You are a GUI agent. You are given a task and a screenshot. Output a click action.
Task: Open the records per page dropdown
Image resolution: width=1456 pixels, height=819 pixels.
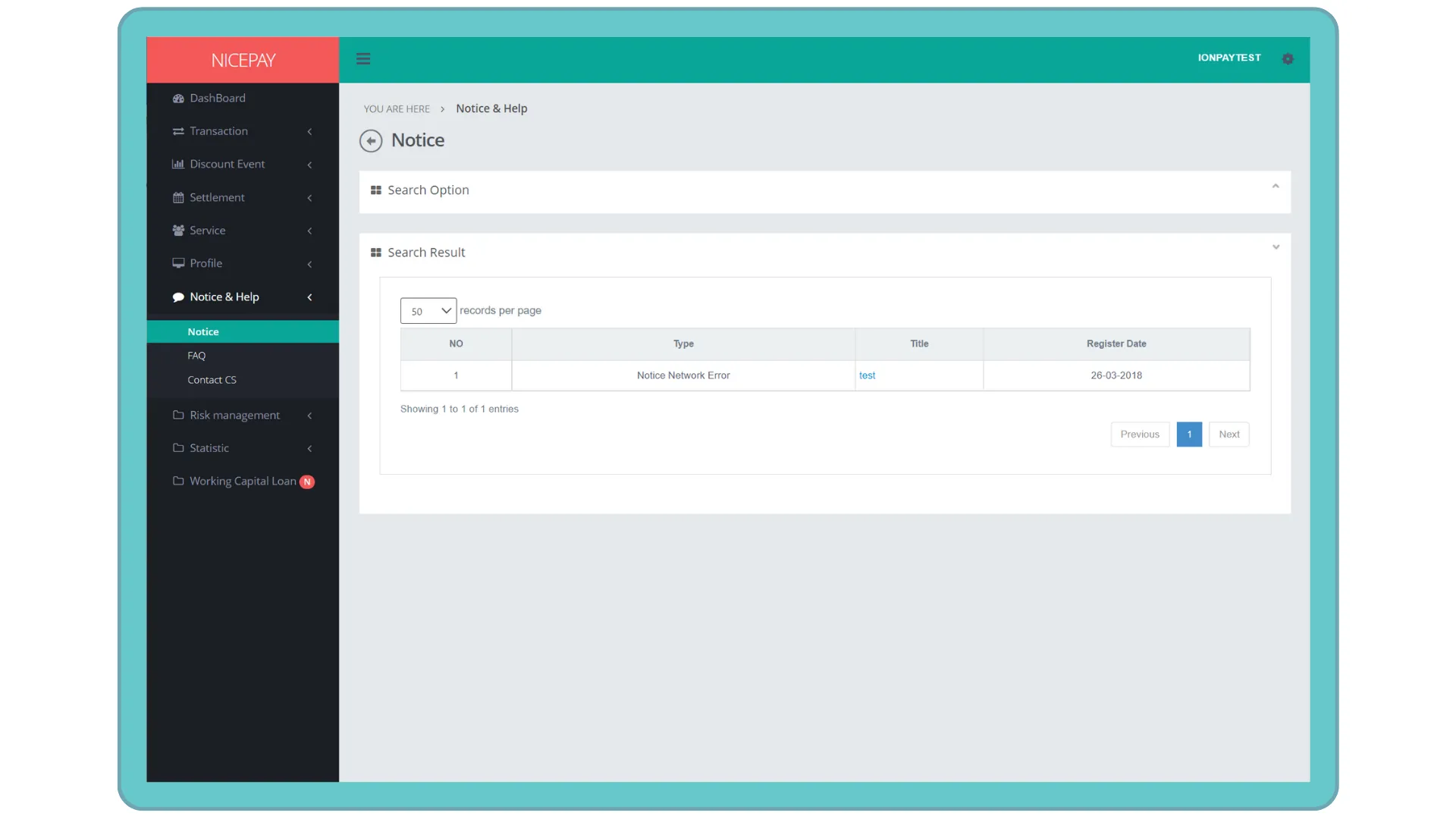[x=428, y=311]
